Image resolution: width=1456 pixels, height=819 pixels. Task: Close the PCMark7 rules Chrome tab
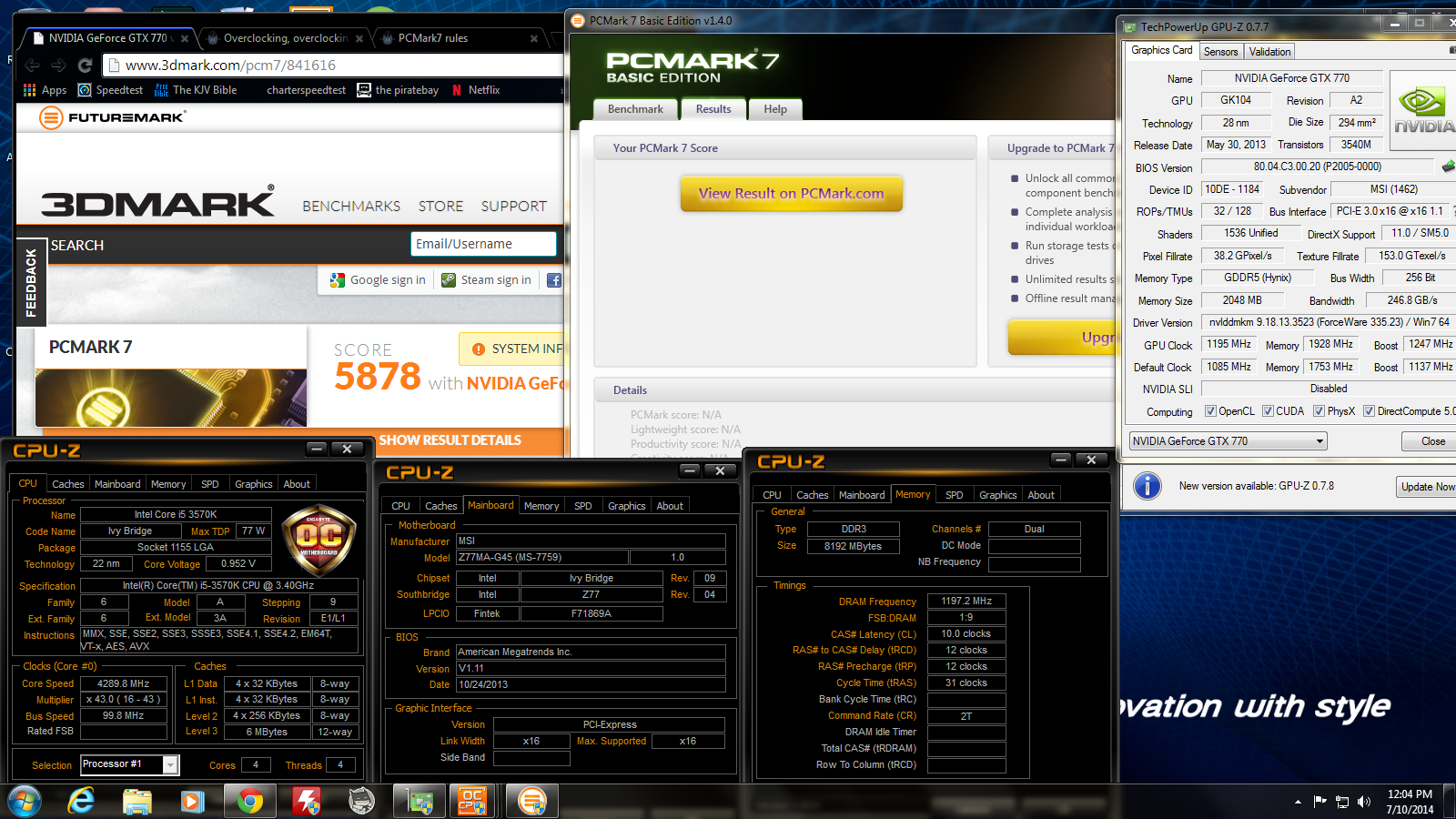(534, 38)
